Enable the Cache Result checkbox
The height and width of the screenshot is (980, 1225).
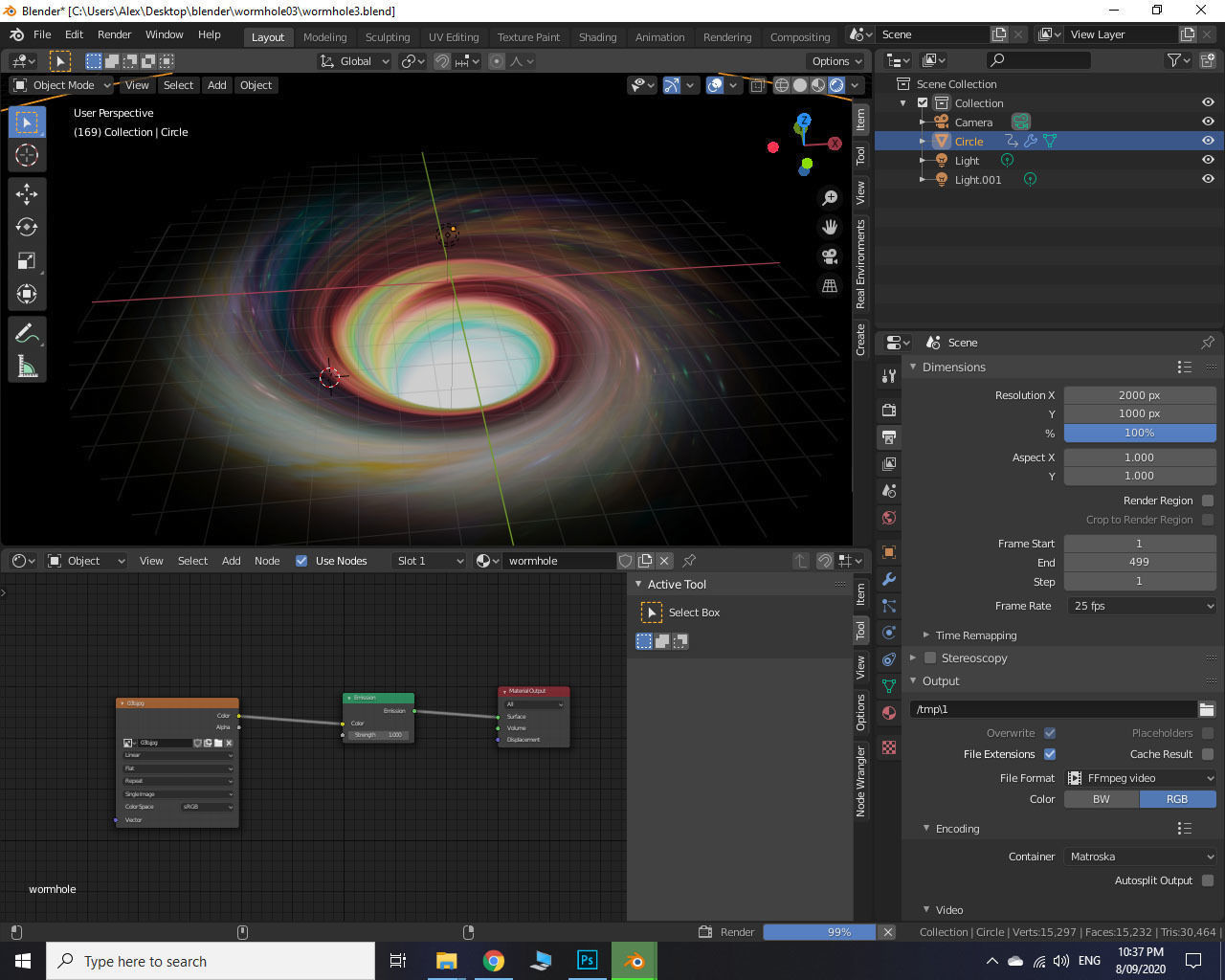pyautogui.click(x=1208, y=754)
